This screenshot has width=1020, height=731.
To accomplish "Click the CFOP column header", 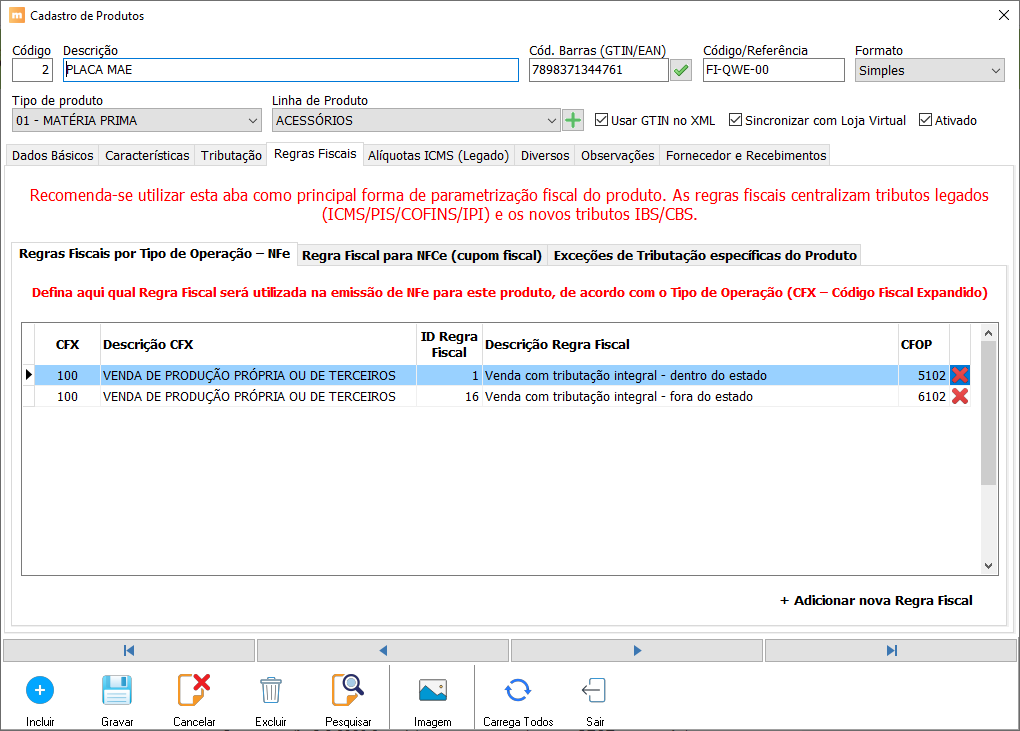I will point(924,345).
